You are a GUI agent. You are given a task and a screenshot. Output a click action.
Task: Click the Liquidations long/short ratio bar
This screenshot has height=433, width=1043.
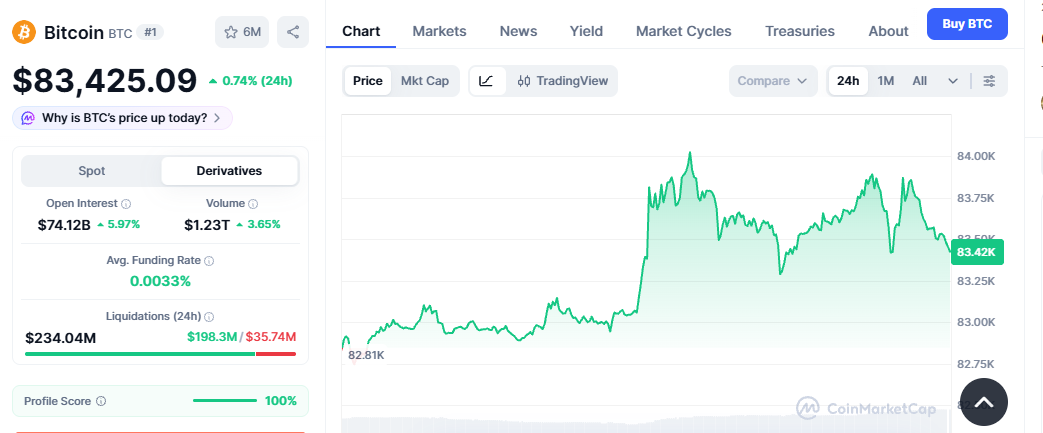coord(160,354)
